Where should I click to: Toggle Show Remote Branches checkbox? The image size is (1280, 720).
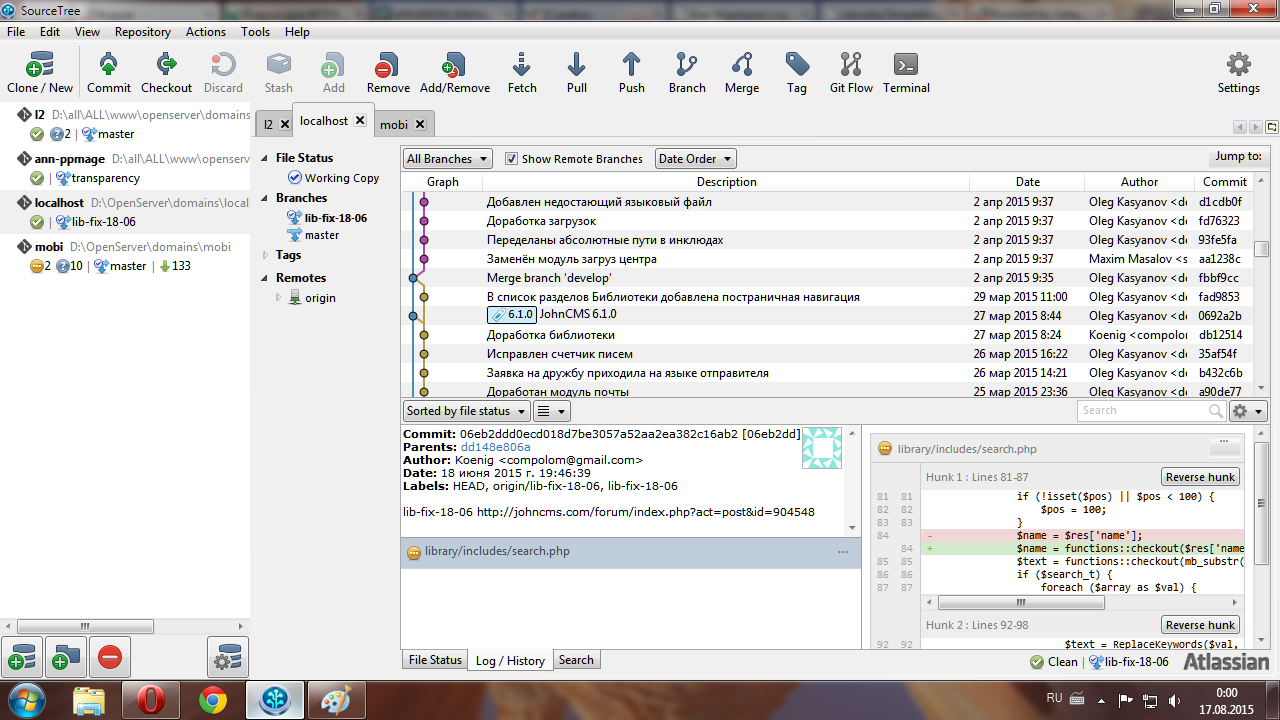pyautogui.click(x=512, y=159)
